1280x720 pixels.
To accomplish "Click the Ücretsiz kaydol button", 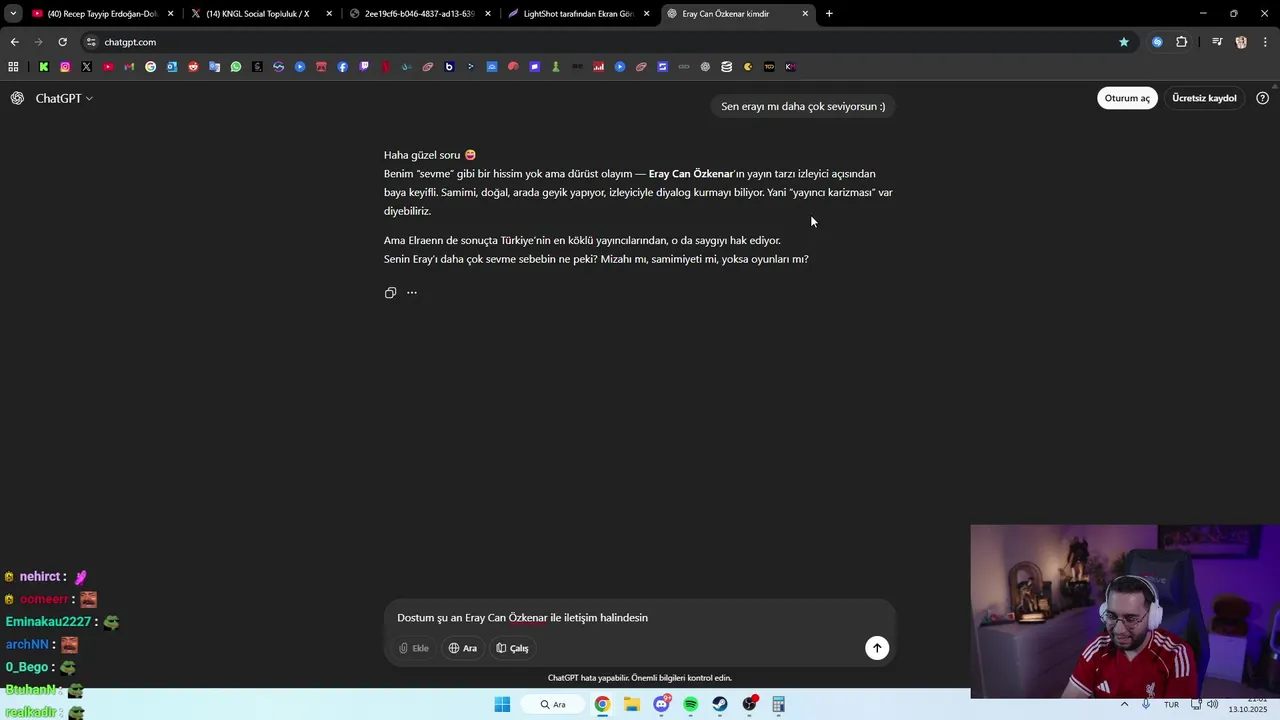I will pos(1204,98).
